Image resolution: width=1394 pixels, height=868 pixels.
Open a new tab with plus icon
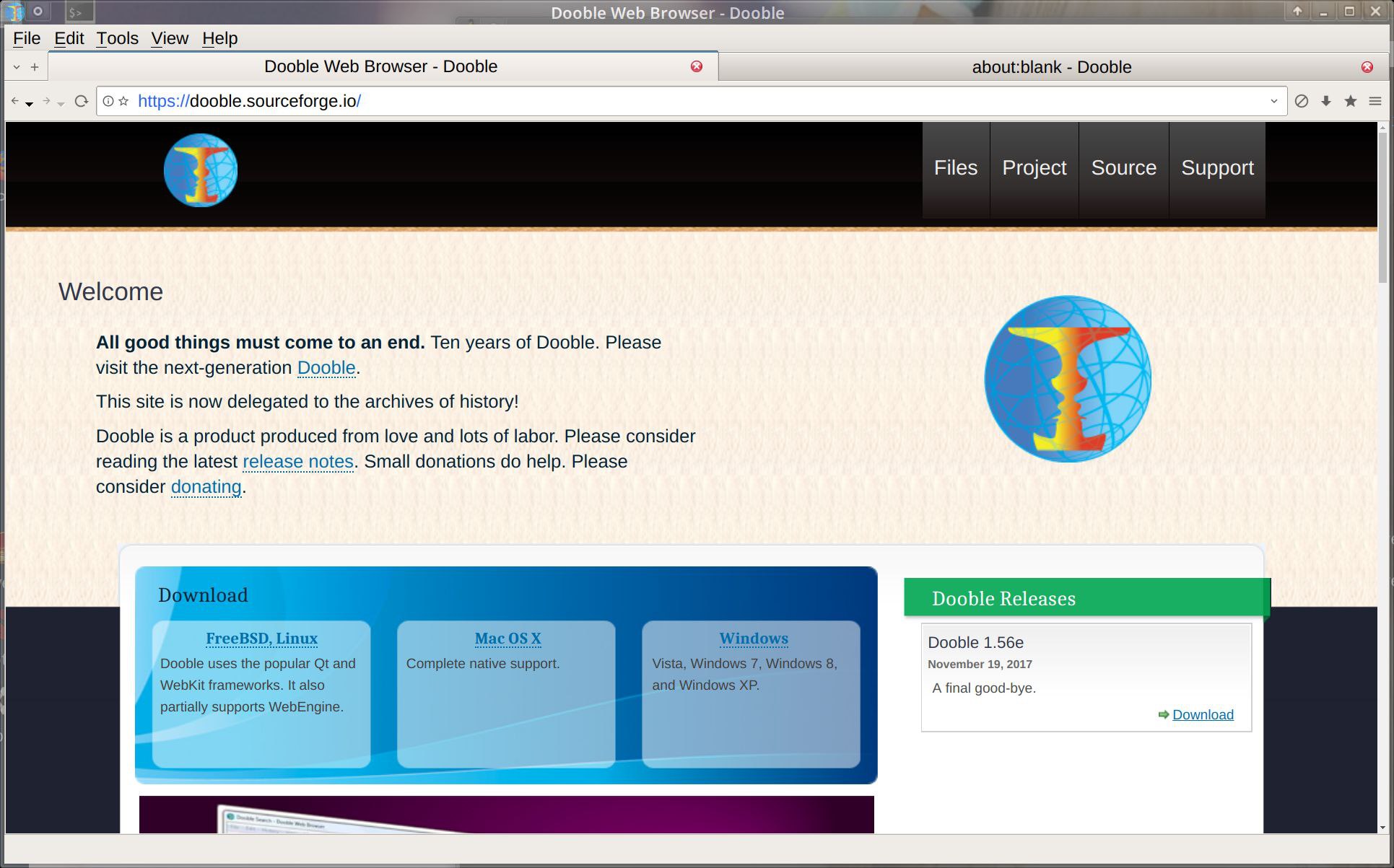point(35,67)
